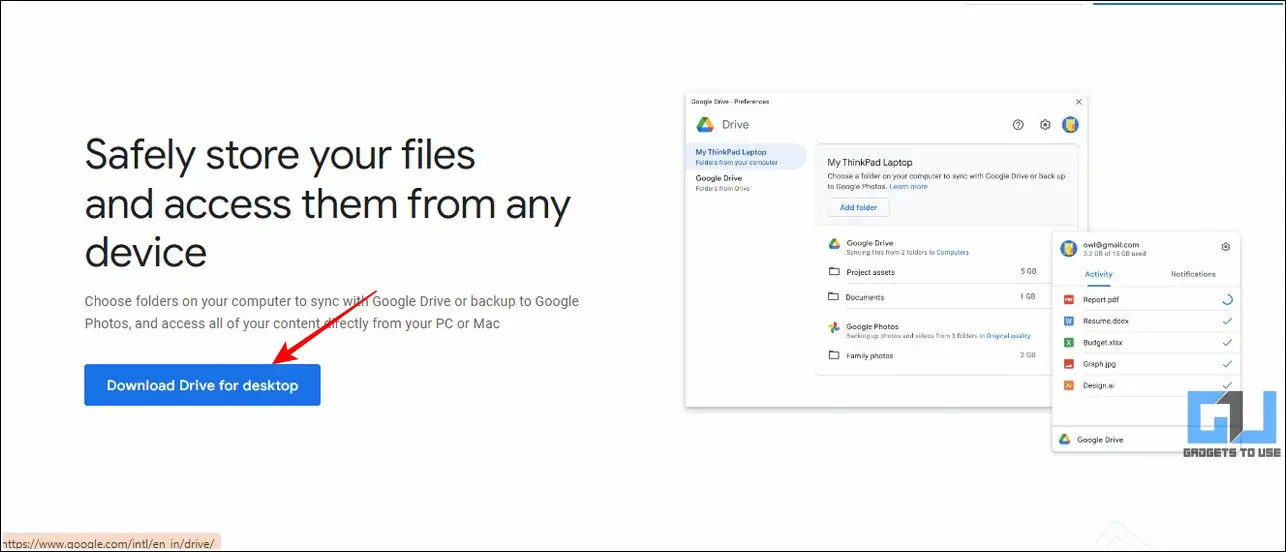1286x552 pixels.
Task: Open the Original quality link
Action: [x=1009, y=336]
